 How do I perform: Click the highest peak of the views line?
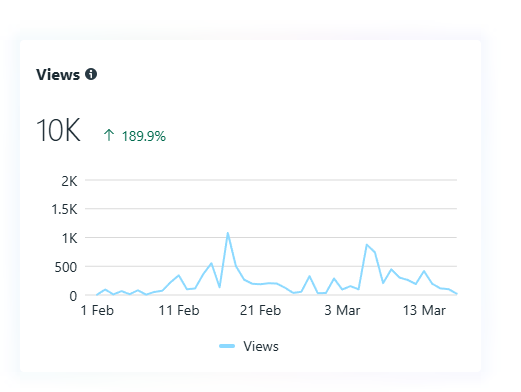[x=228, y=233]
